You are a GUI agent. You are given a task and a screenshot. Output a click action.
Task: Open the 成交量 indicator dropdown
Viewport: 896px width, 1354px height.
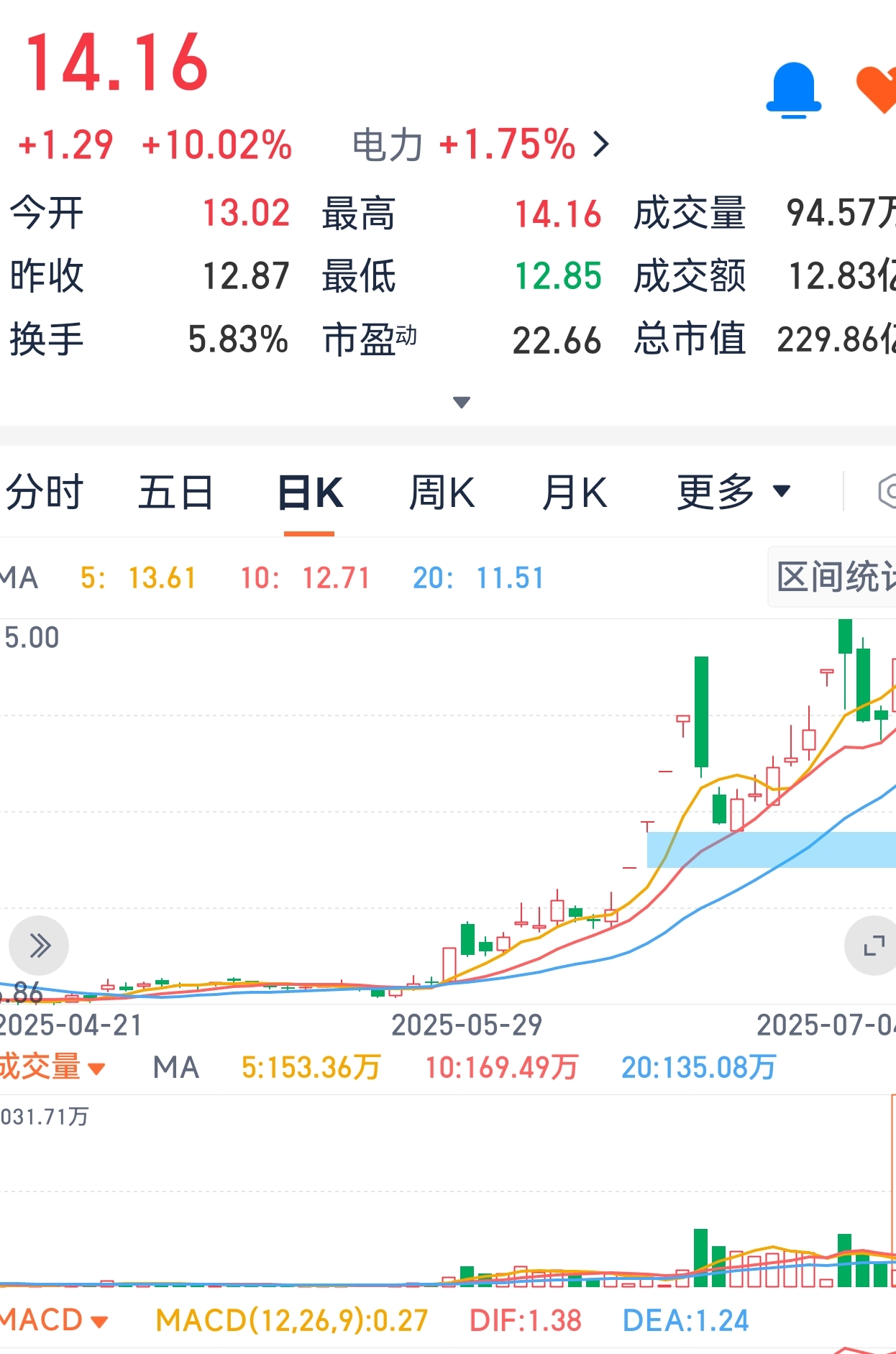coord(52,1067)
